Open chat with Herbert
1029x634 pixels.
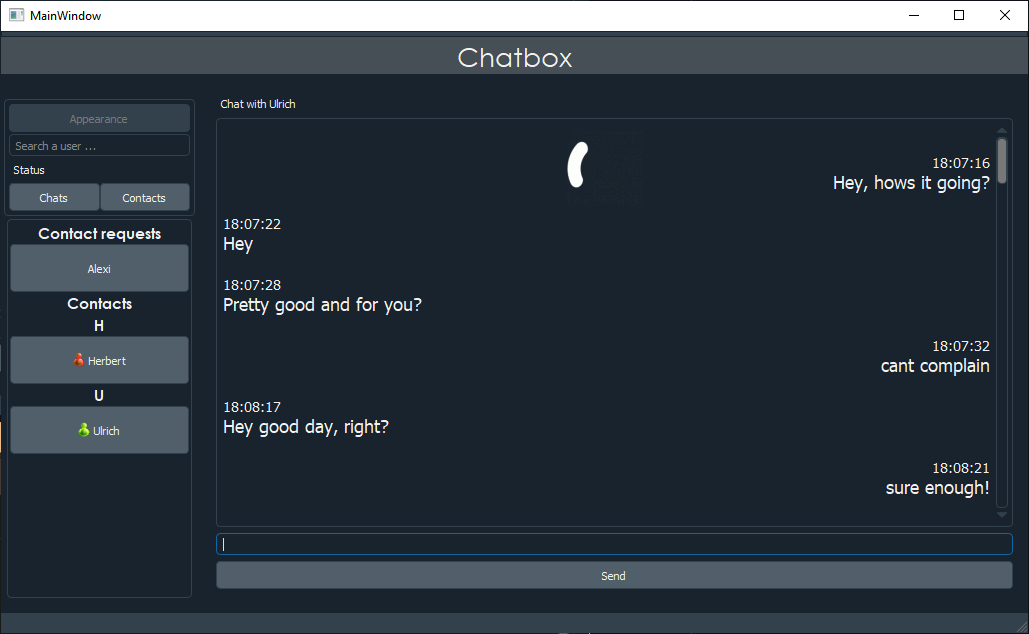99,360
